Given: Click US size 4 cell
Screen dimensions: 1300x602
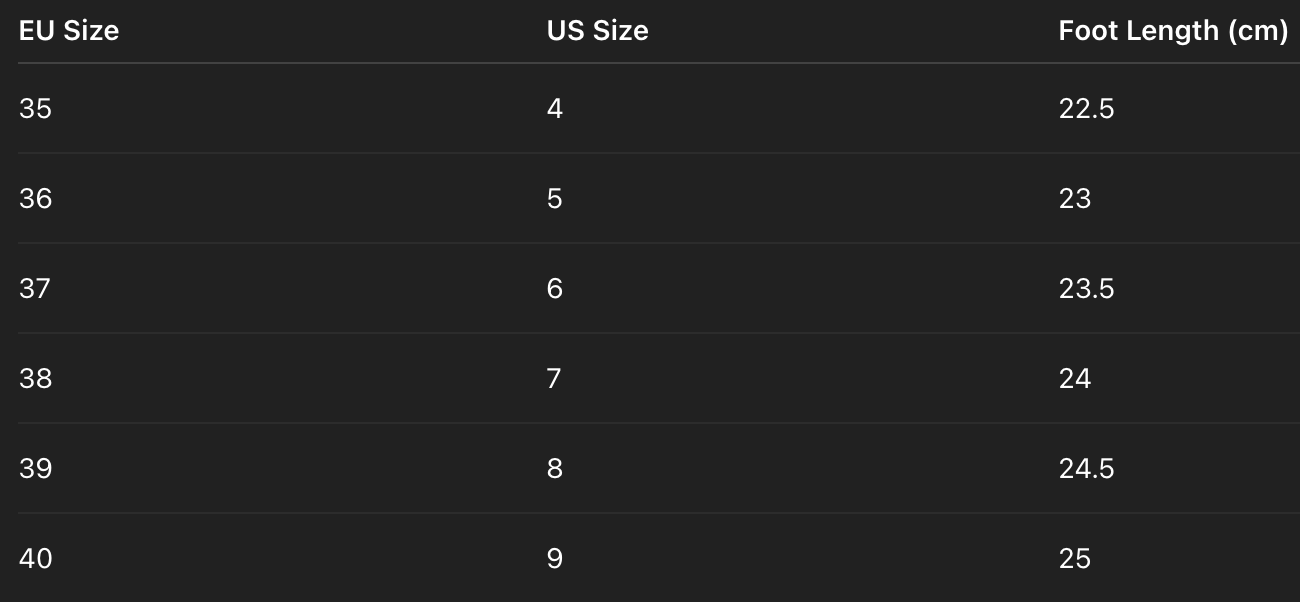Looking at the screenshot, I should click(x=555, y=108).
